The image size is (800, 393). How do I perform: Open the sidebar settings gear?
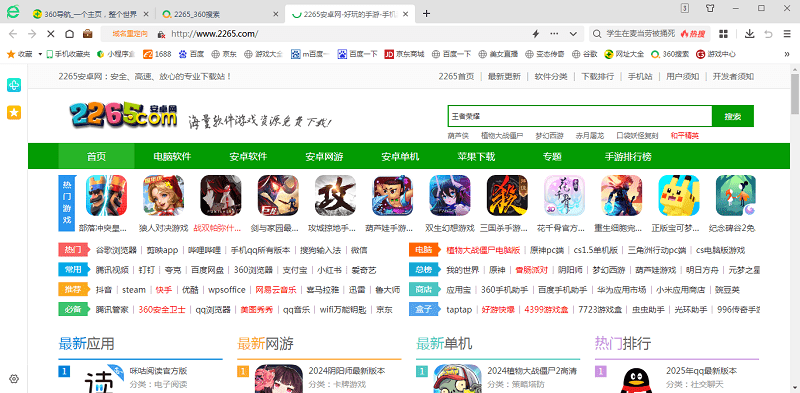coord(14,379)
